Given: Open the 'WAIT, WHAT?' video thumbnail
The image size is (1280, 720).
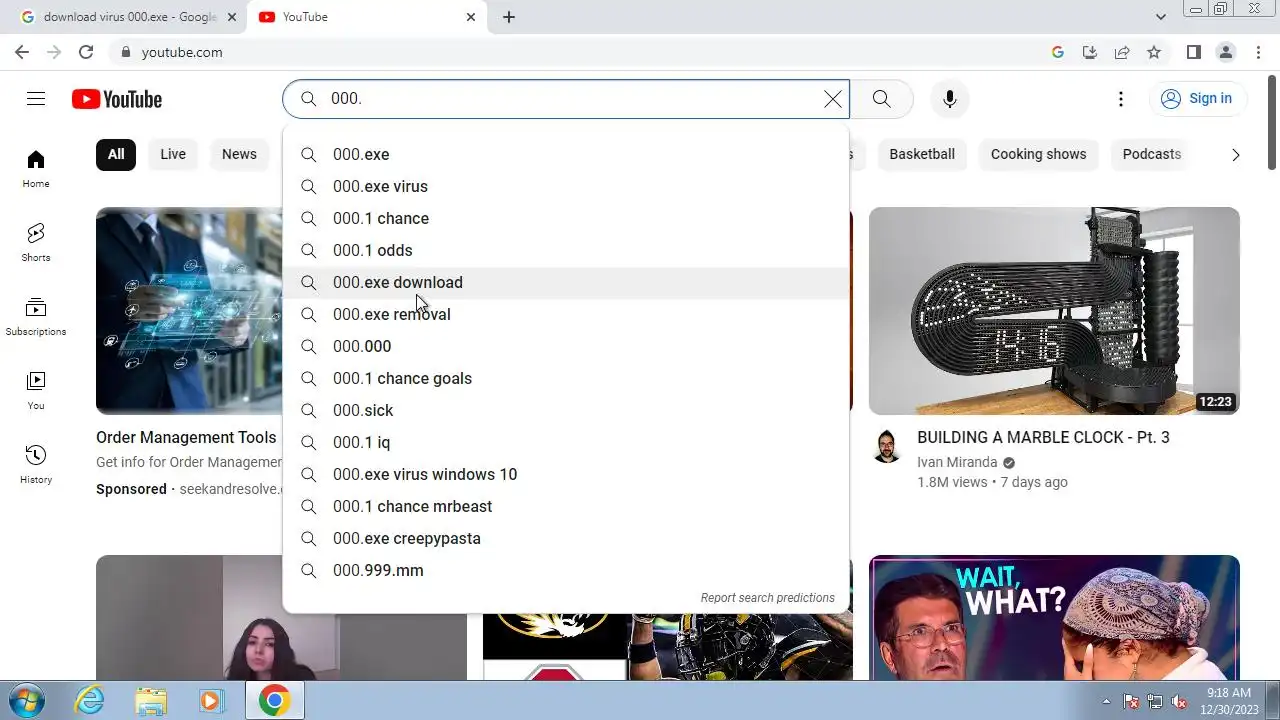Looking at the screenshot, I should pyautogui.click(x=1054, y=618).
